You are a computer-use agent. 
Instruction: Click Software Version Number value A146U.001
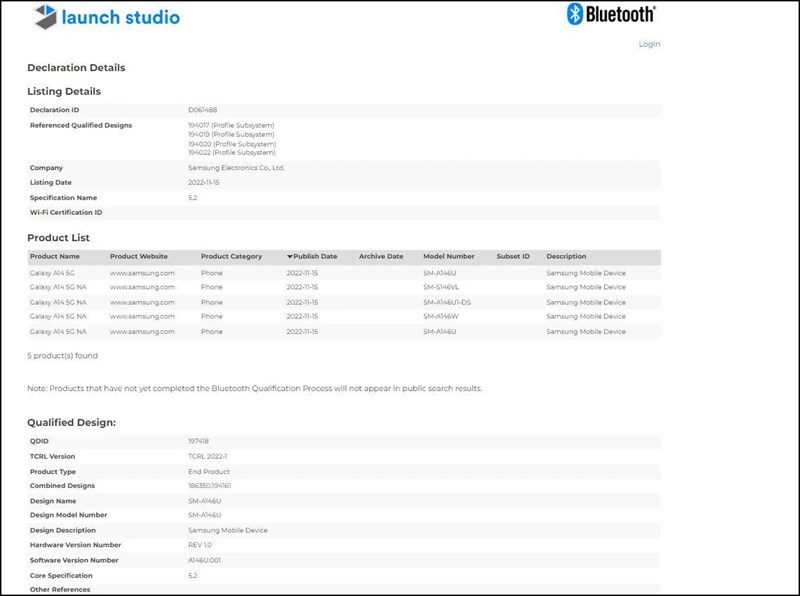(205, 560)
